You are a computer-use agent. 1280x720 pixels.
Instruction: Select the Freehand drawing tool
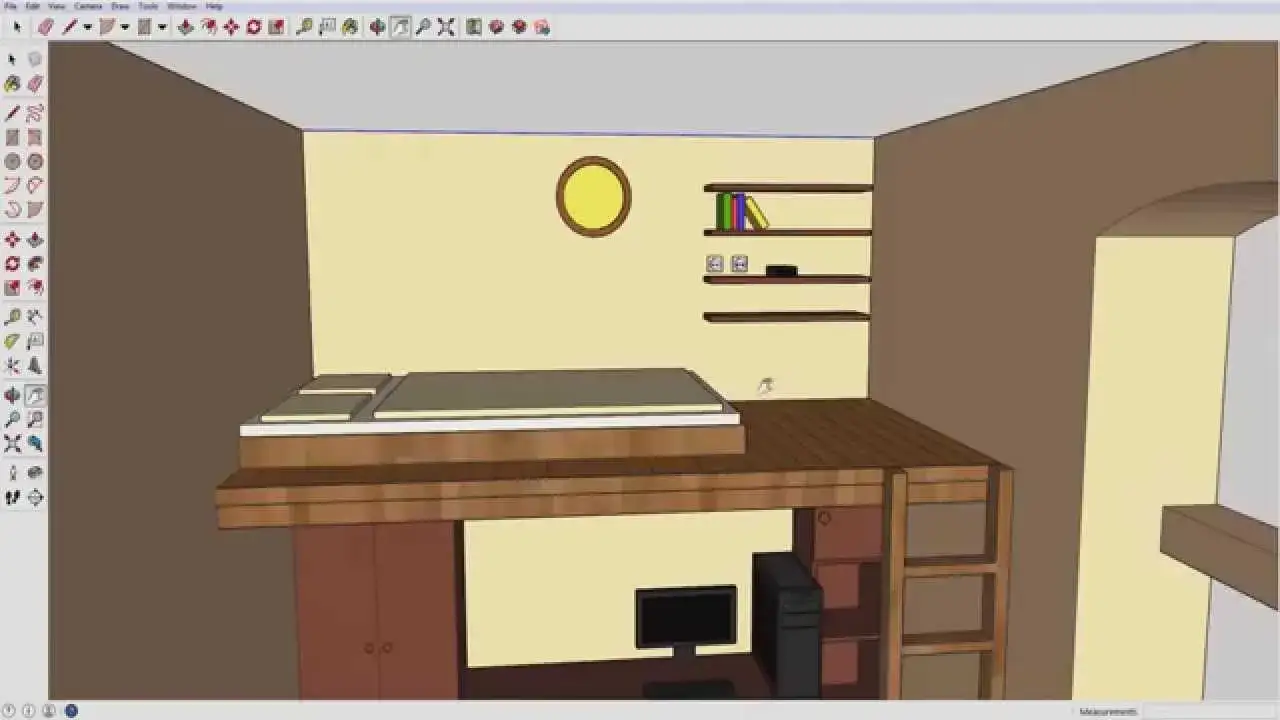pos(35,112)
